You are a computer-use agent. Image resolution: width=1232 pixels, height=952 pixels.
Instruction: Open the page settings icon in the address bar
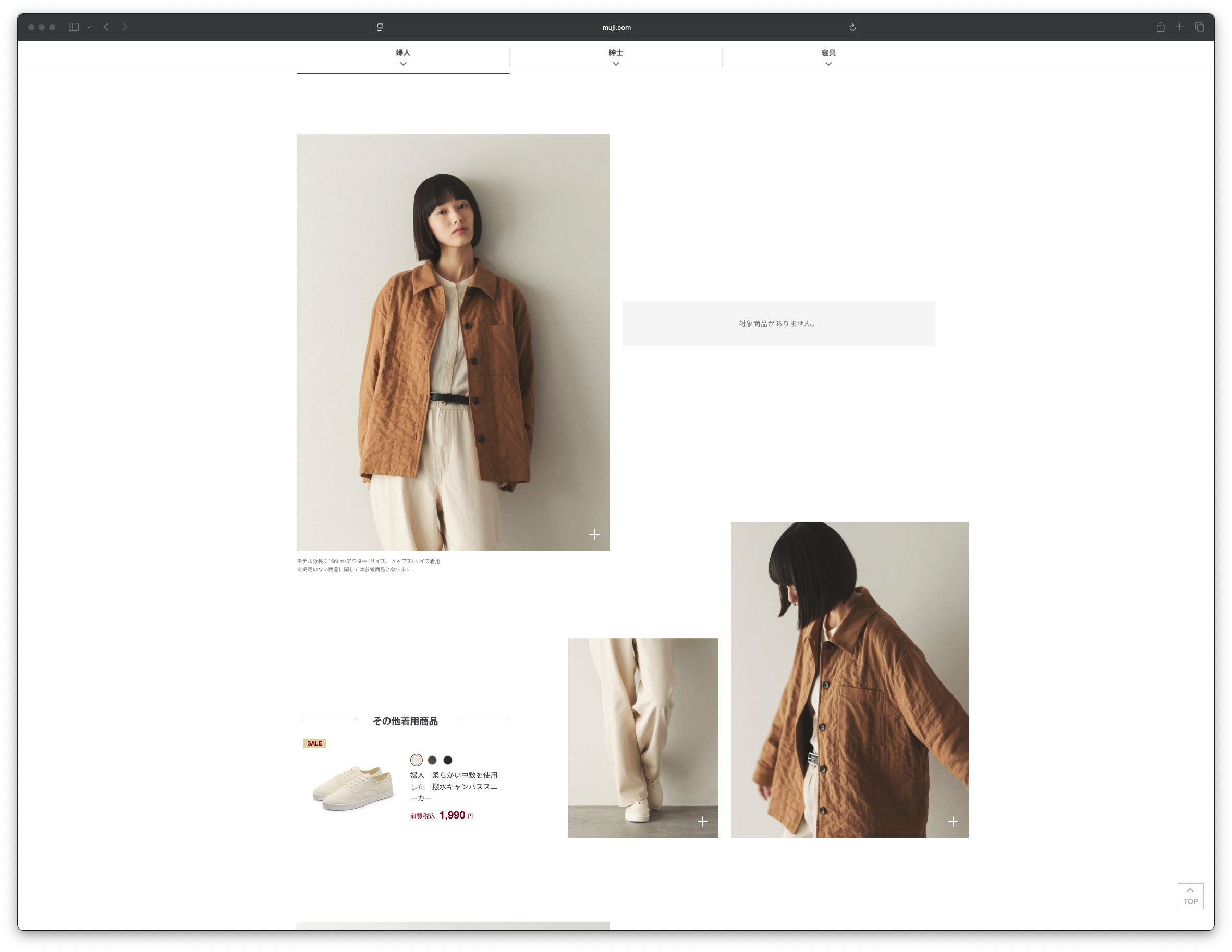pos(380,27)
